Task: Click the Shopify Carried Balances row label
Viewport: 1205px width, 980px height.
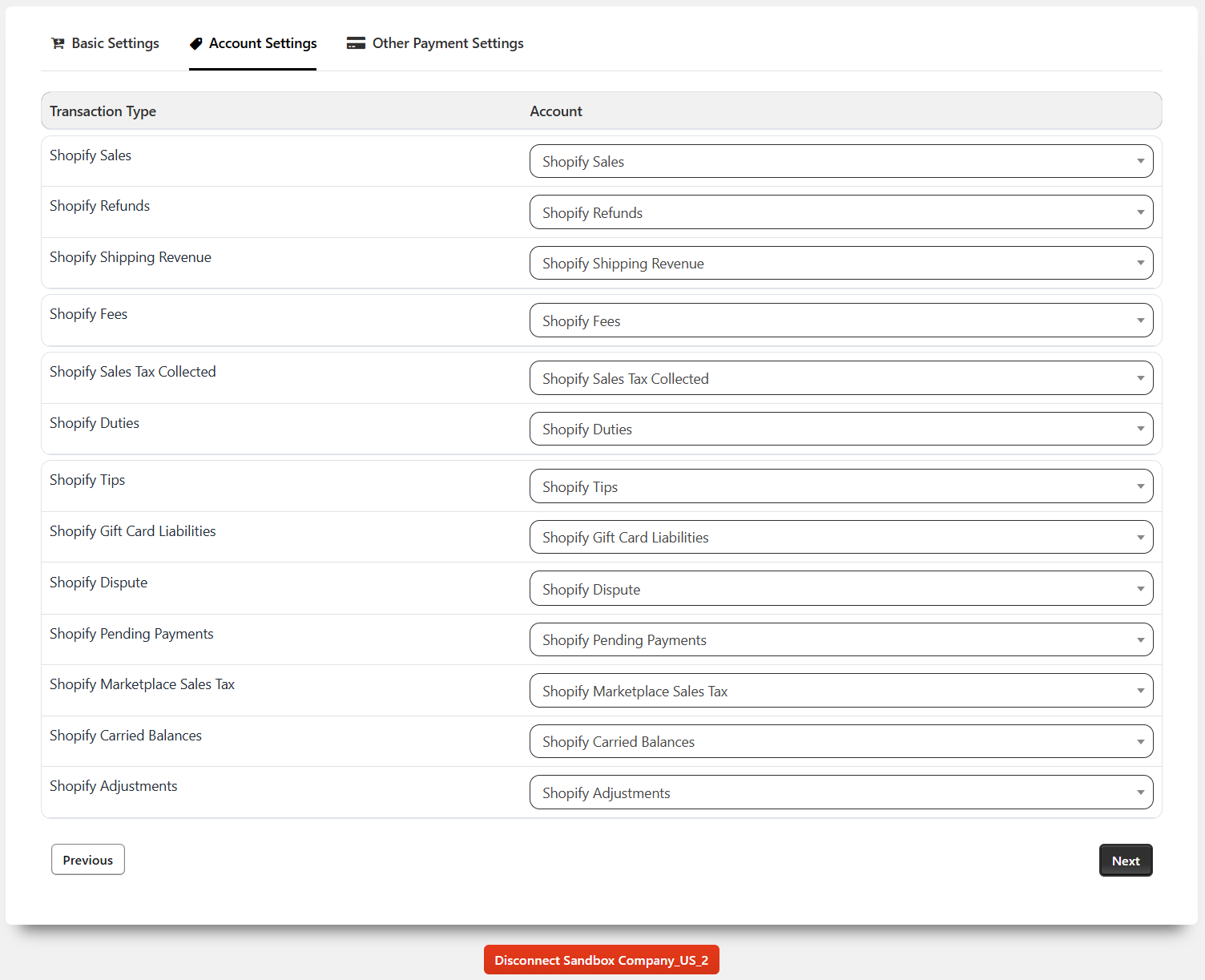Action: (126, 736)
